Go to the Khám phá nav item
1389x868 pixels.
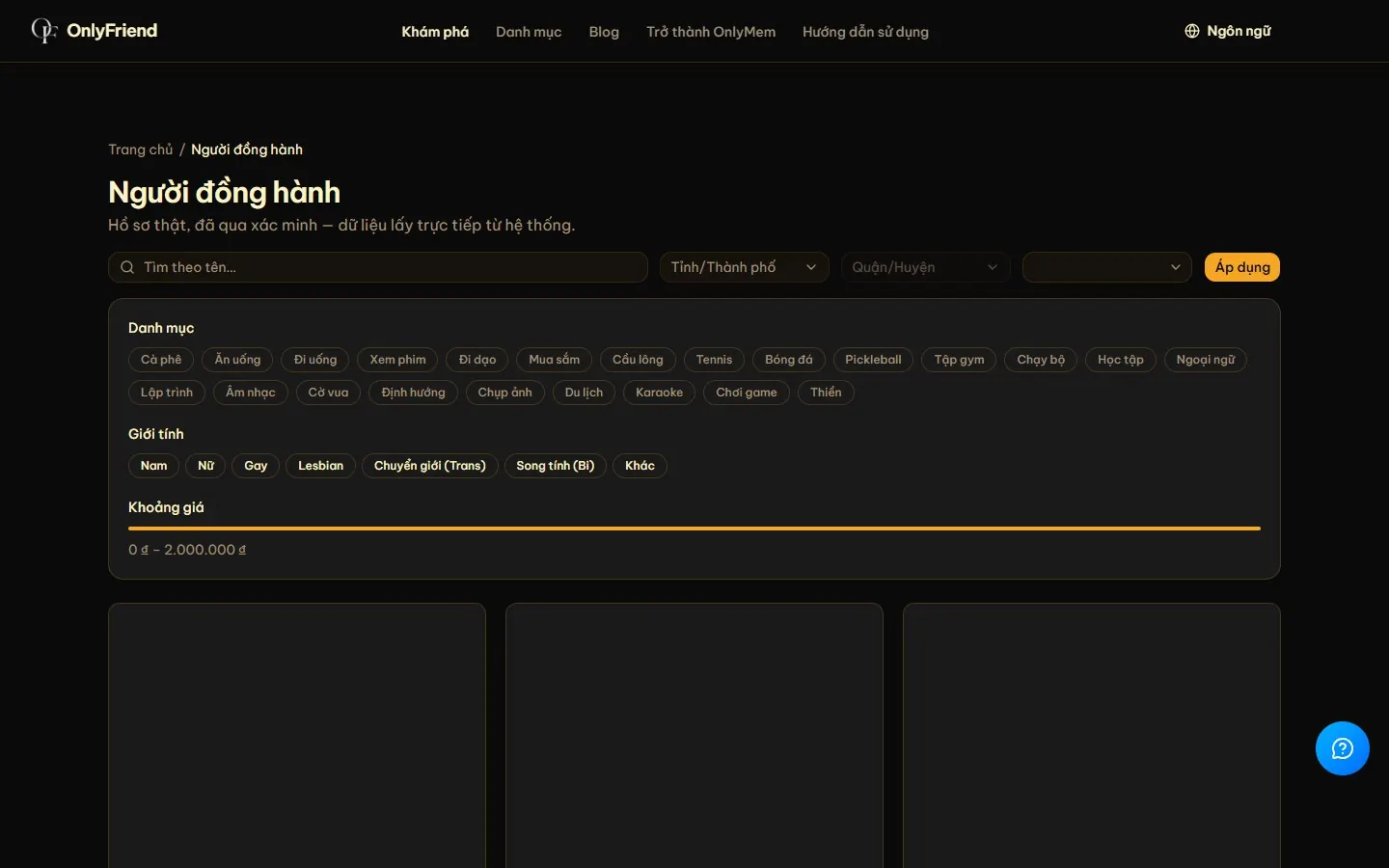(435, 32)
